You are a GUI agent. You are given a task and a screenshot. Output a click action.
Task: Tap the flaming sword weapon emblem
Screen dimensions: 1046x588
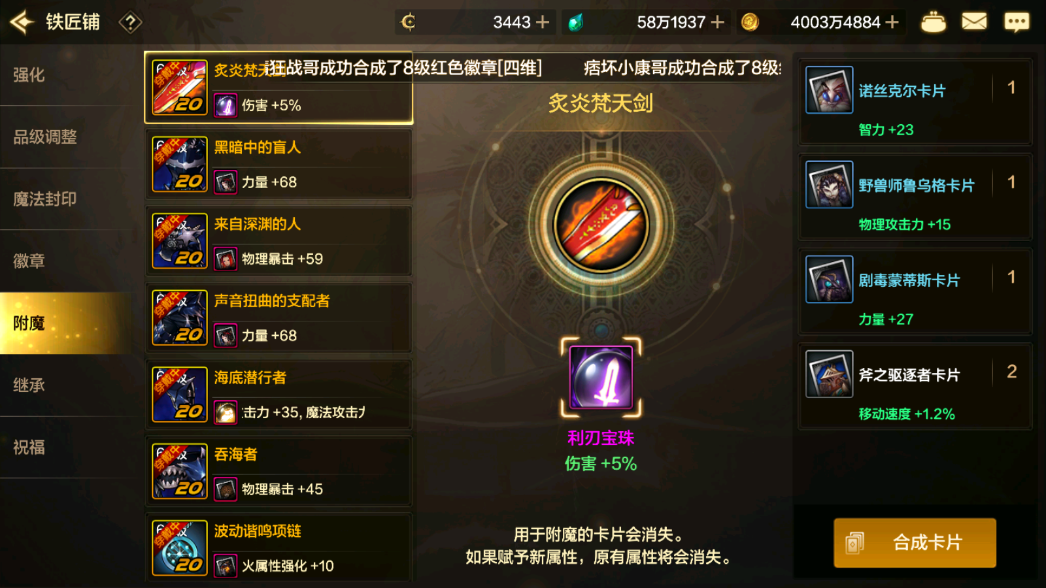click(x=600, y=225)
